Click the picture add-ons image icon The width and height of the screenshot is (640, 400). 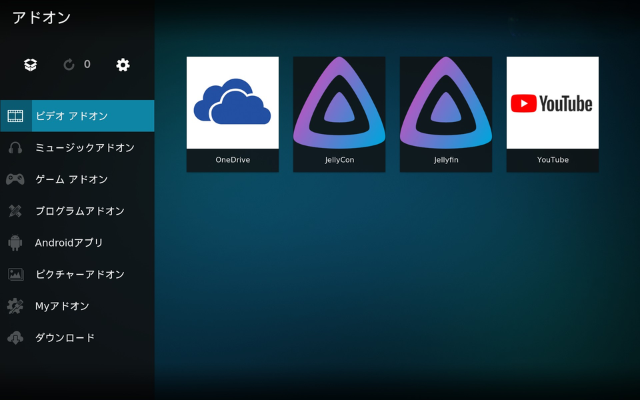[x=15, y=275]
